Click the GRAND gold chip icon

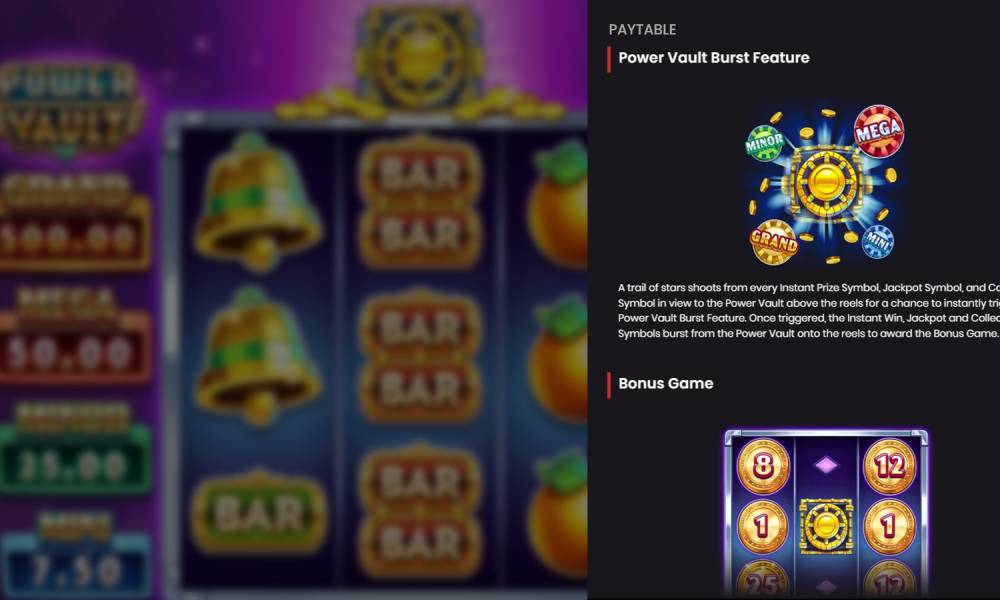774,242
